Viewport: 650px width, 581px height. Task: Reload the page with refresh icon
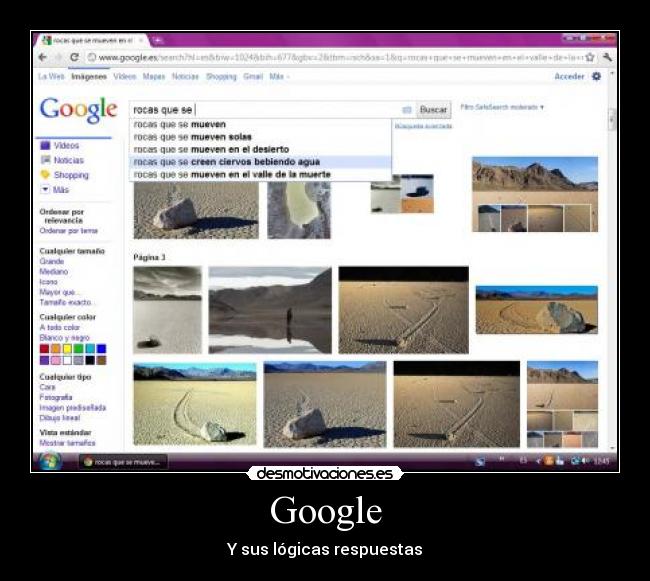74,57
